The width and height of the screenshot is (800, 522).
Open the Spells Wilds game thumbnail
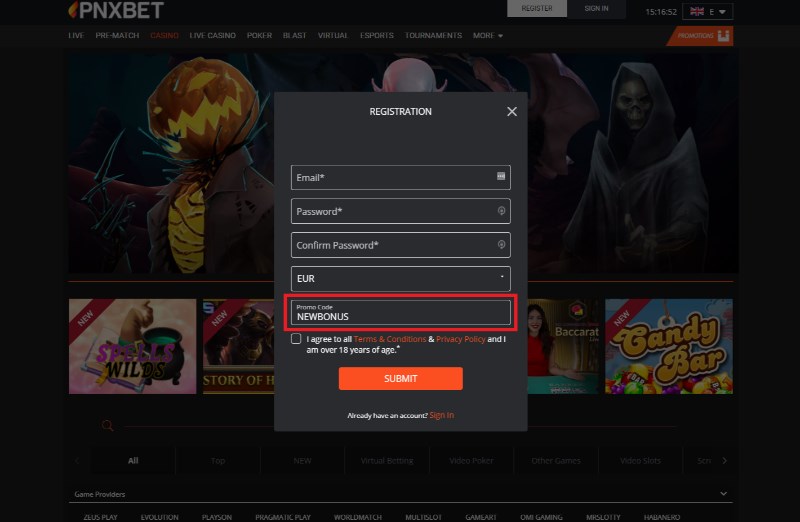point(132,346)
